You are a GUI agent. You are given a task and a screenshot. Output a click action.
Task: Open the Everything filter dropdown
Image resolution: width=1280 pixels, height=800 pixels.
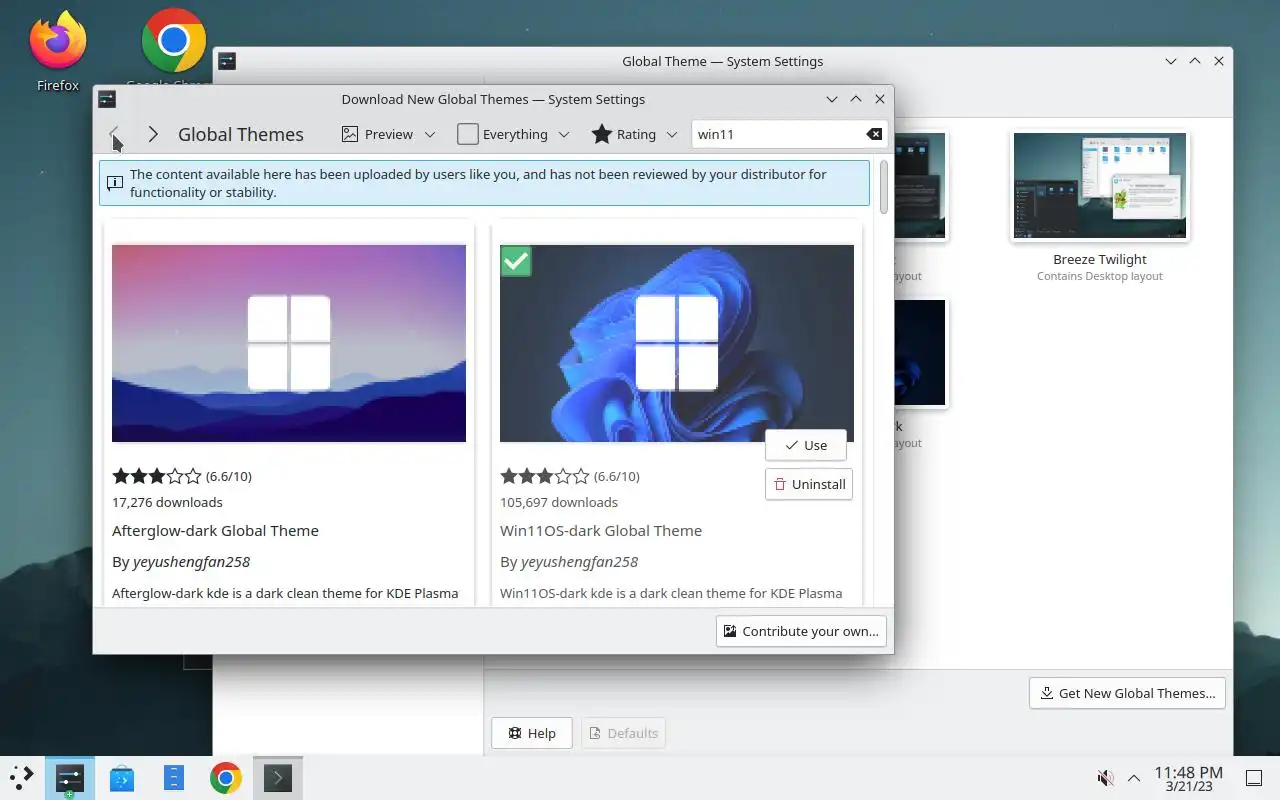pyautogui.click(x=513, y=134)
